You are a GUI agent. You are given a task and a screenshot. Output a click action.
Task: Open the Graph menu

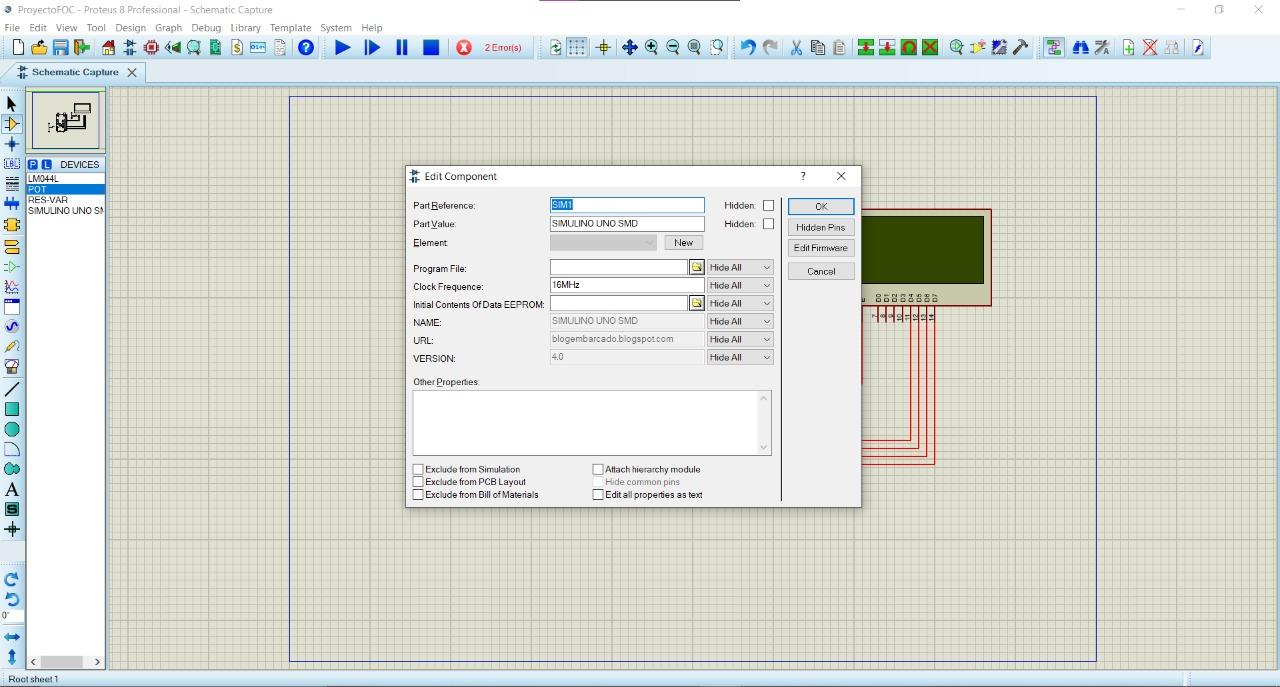pyautogui.click(x=168, y=28)
